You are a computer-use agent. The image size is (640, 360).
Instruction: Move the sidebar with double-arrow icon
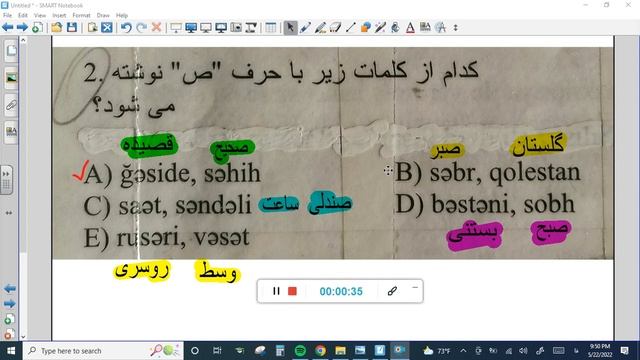pyautogui.click(x=9, y=213)
